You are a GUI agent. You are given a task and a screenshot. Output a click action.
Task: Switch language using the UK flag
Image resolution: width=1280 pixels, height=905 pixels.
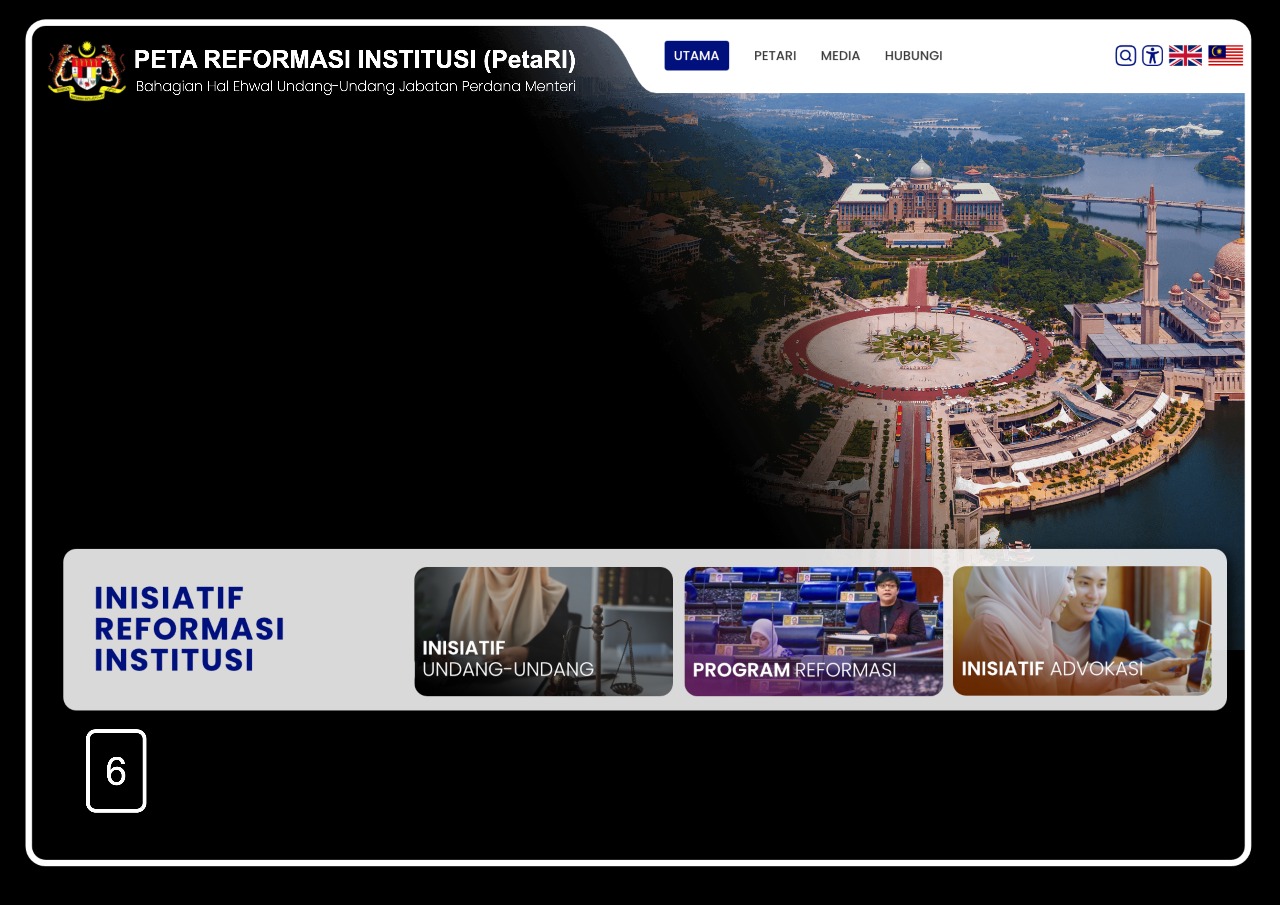(x=1186, y=56)
